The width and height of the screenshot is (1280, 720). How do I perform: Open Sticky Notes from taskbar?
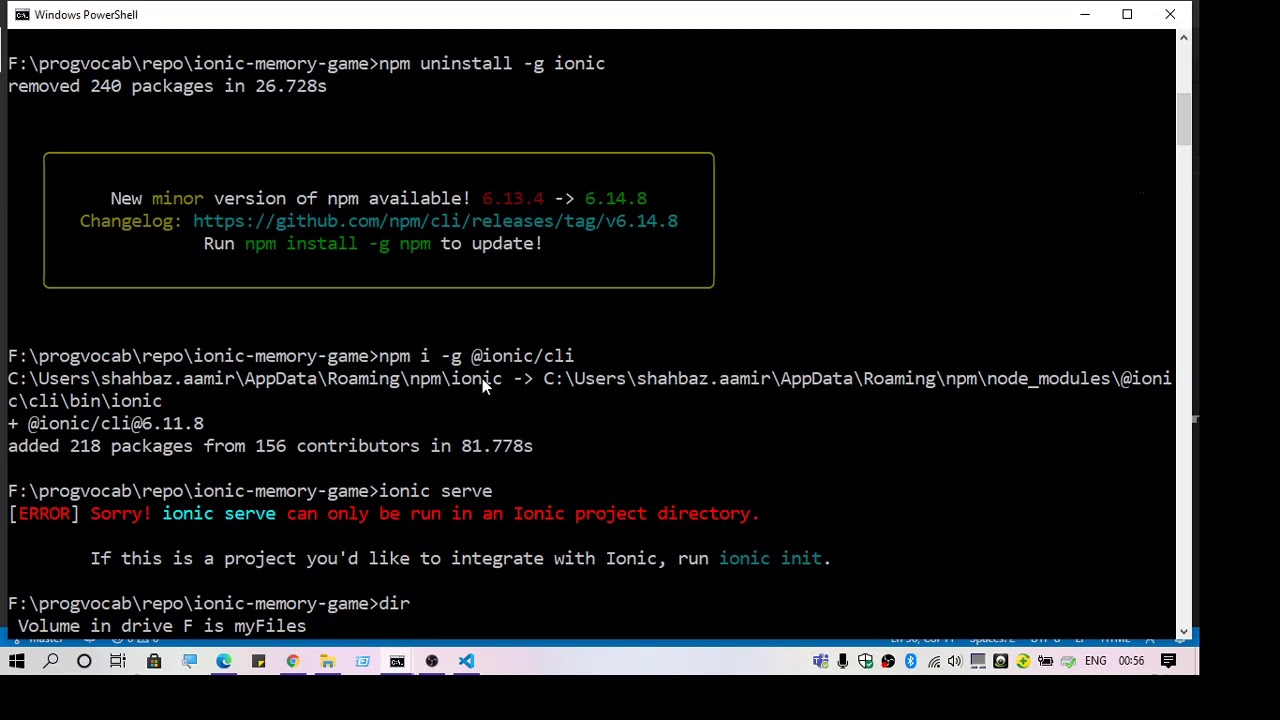click(x=258, y=661)
